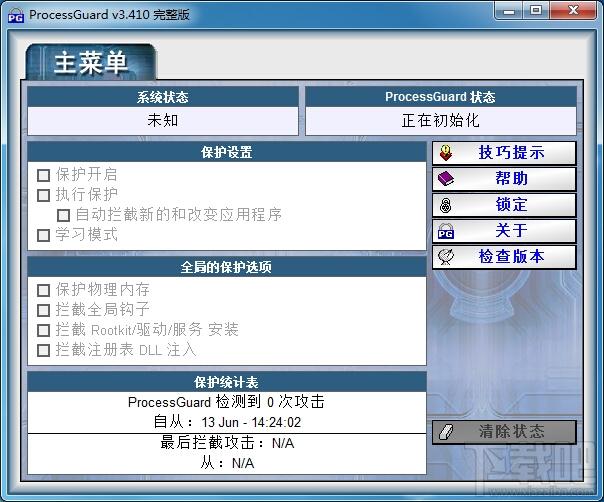Click the 自从: 13 Jun - 14:24:02 text
The width and height of the screenshot is (604, 502).
click(227, 422)
